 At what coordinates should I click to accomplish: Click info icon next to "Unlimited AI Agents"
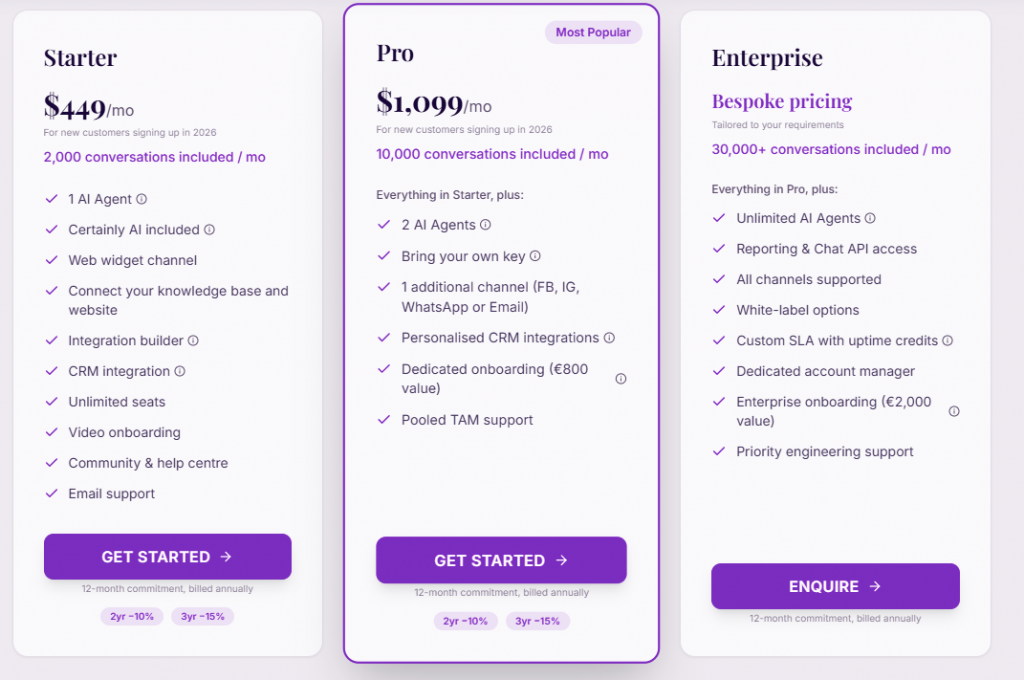(869, 218)
